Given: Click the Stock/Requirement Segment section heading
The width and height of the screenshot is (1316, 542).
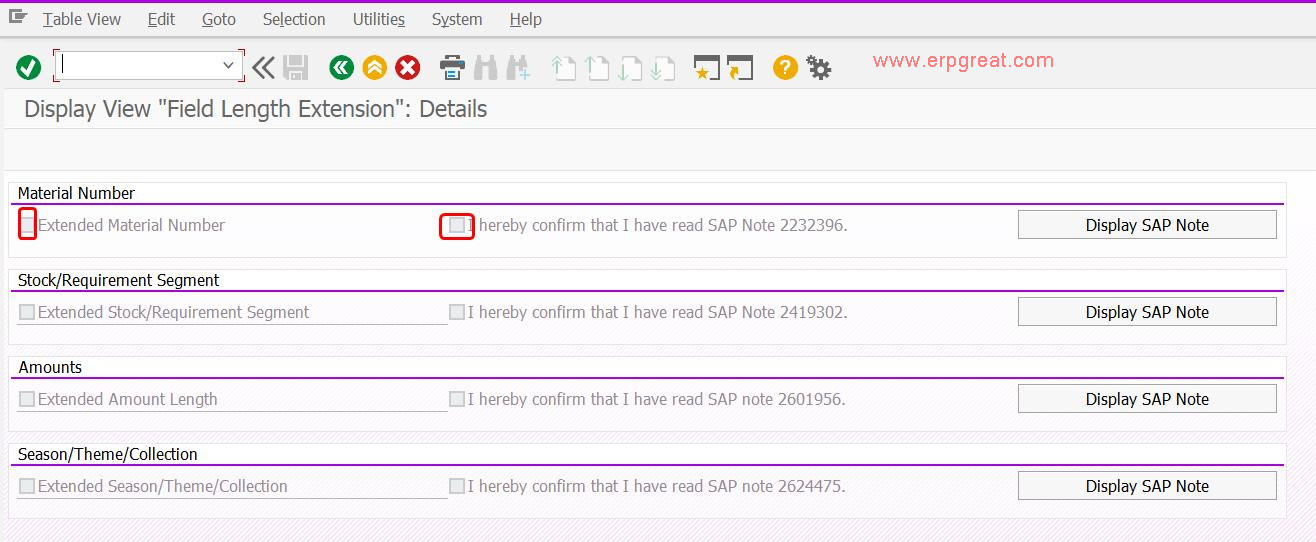Looking at the screenshot, I should point(118,280).
